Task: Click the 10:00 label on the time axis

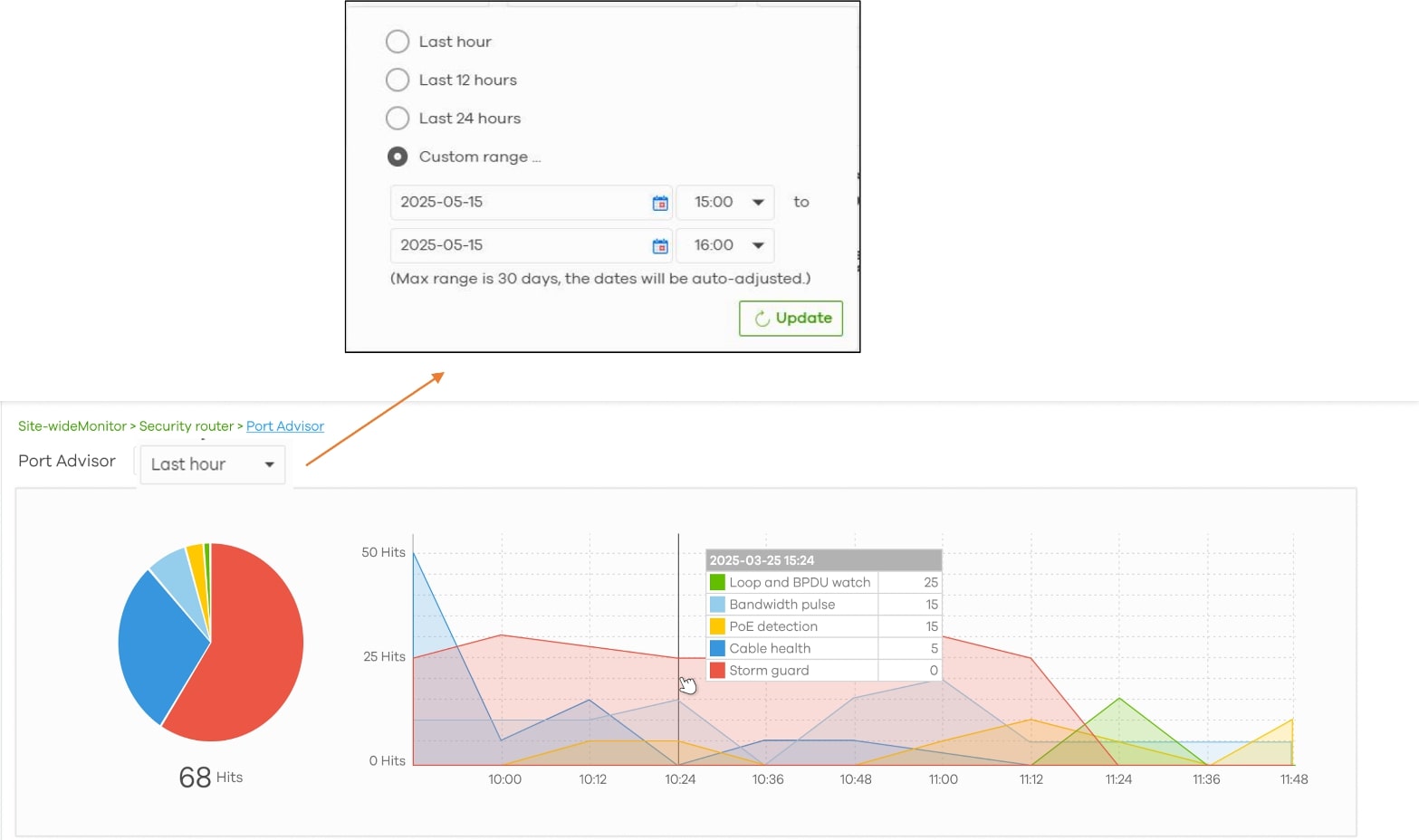Action: pyautogui.click(x=504, y=779)
